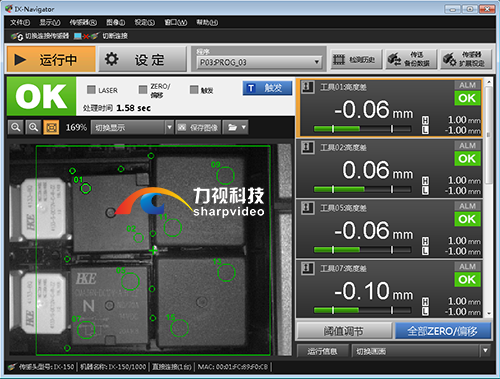Click the 工具02 ALM indicator
The width and height of the screenshot is (500, 379).
(x=467, y=145)
